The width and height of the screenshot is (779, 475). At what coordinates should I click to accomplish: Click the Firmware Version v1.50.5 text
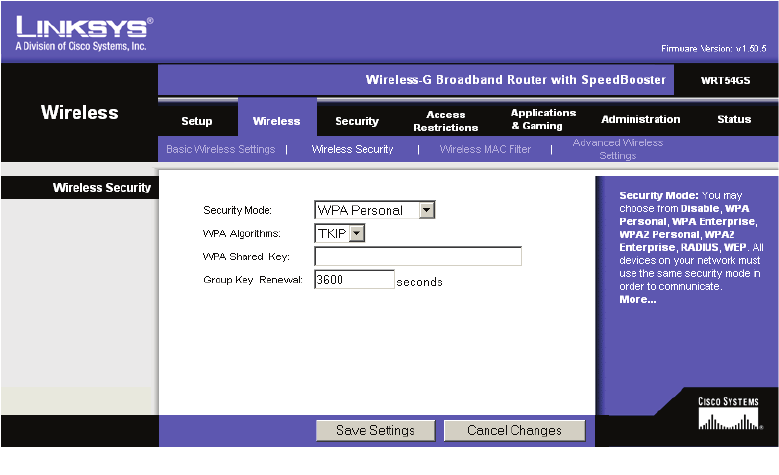[x=713, y=49]
